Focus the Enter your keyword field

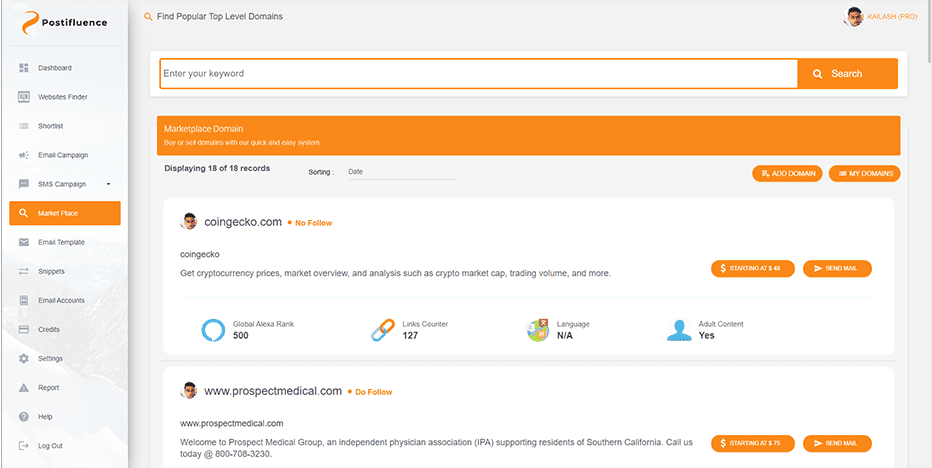(478, 74)
